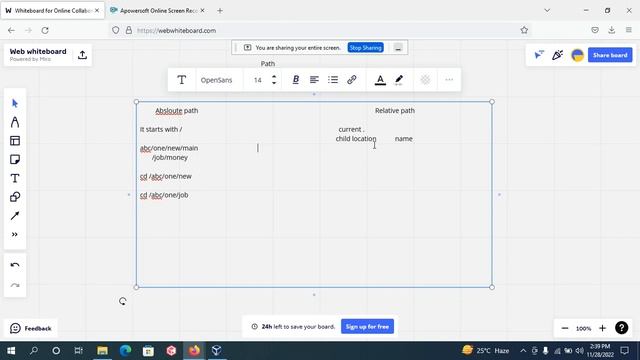Open the user profile avatar
Screen dimensions: 640x360
[577, 55]
